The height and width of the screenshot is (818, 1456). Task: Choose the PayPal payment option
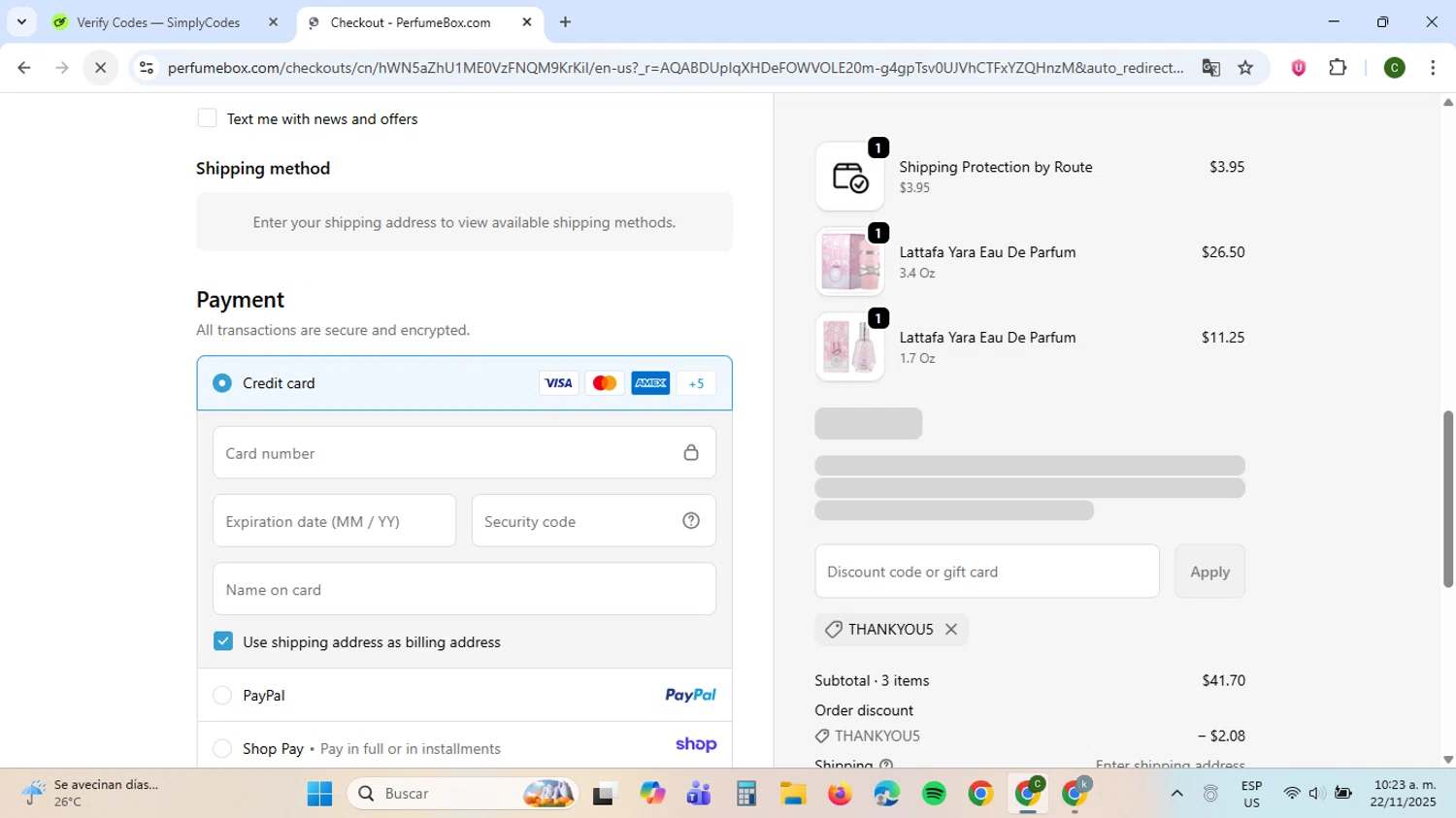[222, 696]
